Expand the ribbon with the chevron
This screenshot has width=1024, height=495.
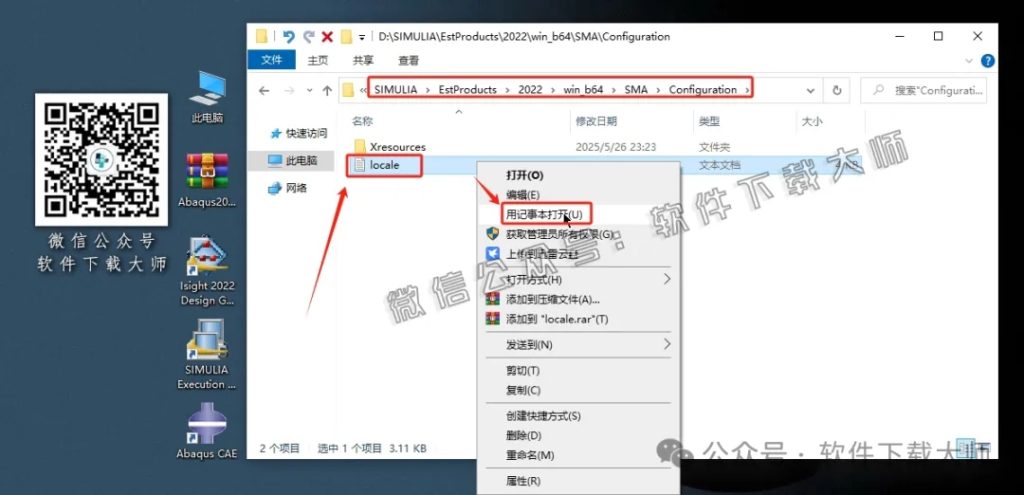[969, 61]
